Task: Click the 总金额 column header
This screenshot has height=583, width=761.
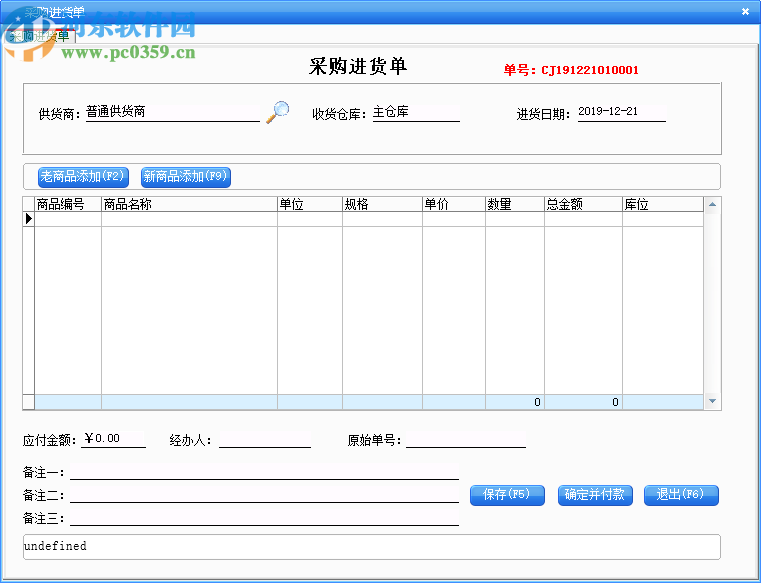Action: tap(583, 204)
